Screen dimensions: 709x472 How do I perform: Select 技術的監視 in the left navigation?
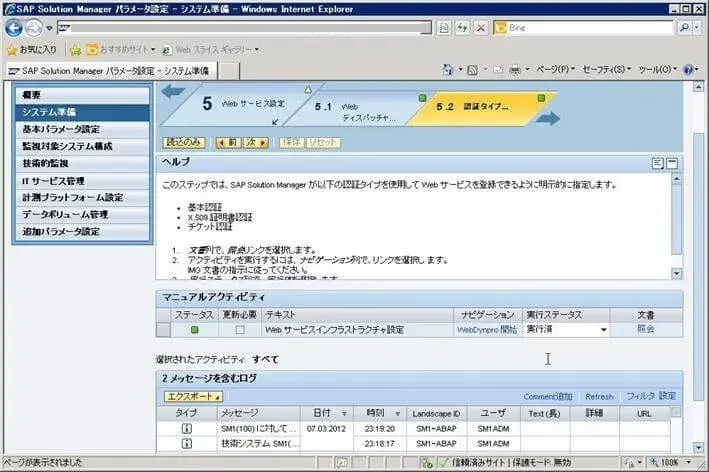[x=82, y=163]
